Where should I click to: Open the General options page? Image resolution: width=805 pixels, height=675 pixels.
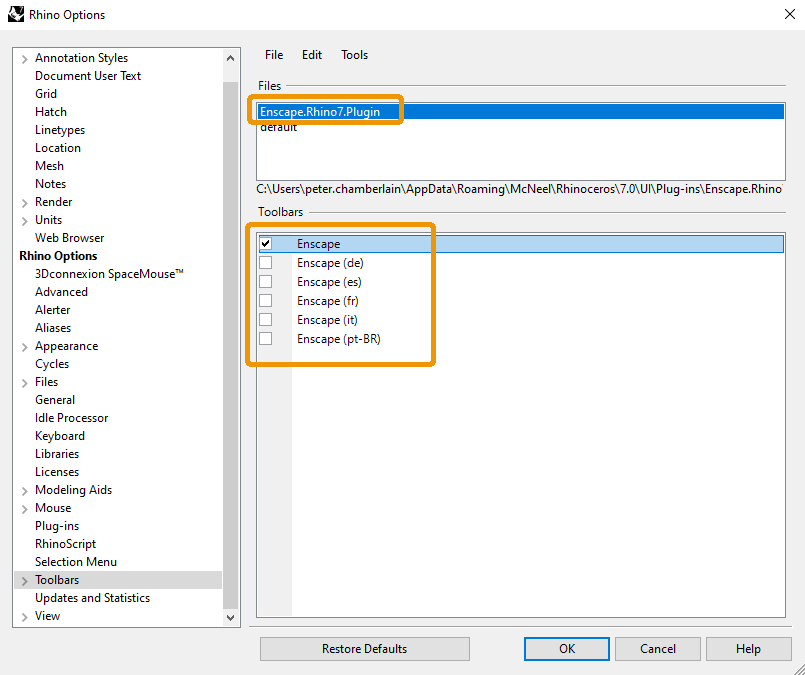(x=55, y=400)
